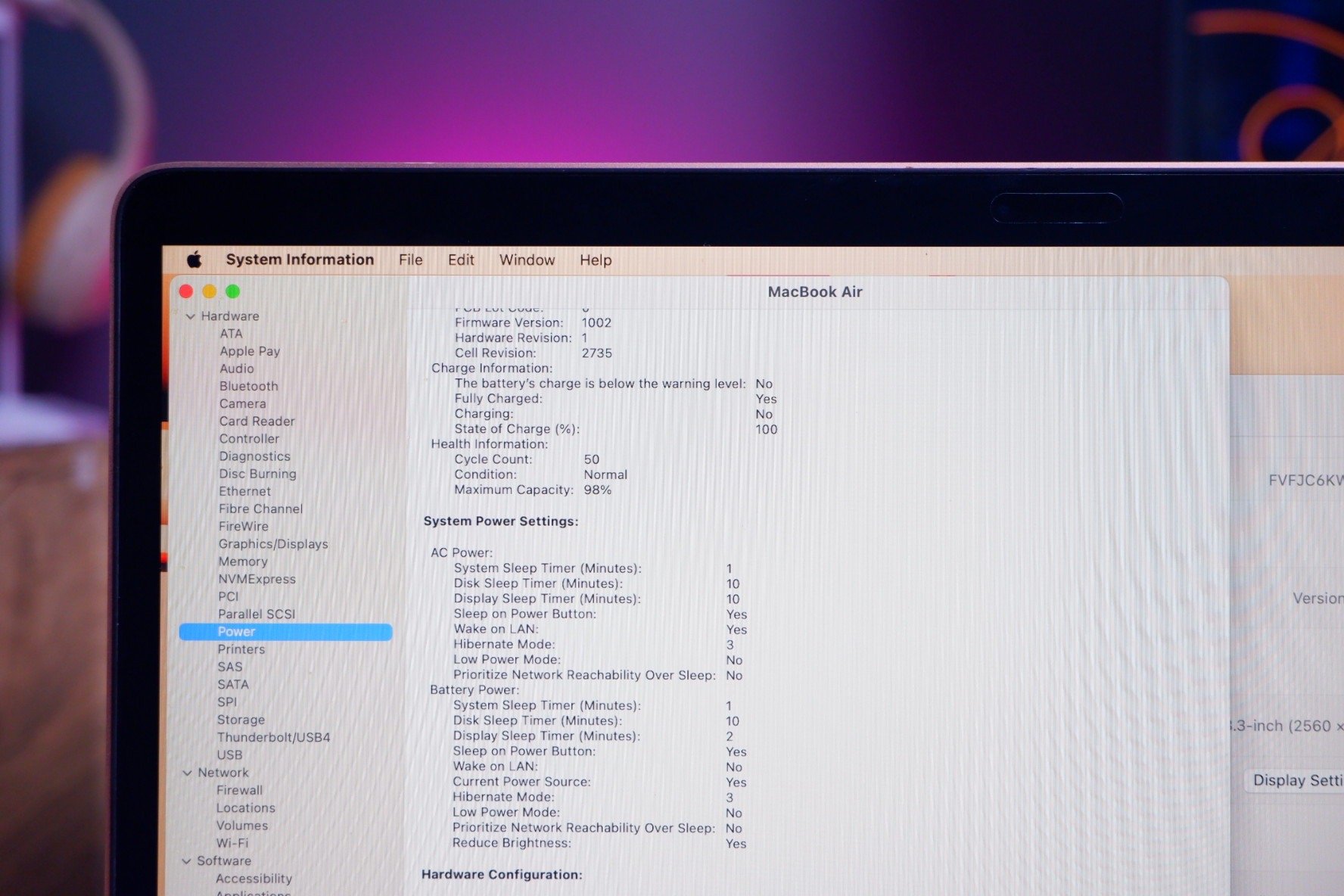This screenshot has height=896, width=1344.
Task: Click the Health Information heading
Action: coord(490,444)
